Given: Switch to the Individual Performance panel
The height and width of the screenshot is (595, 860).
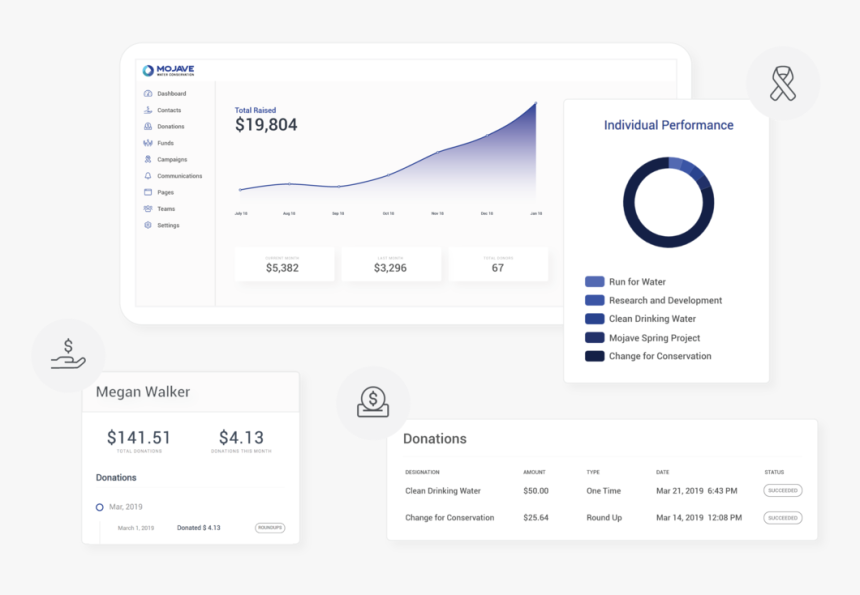Looking at the screenshot, I should [x=668, y=124].
